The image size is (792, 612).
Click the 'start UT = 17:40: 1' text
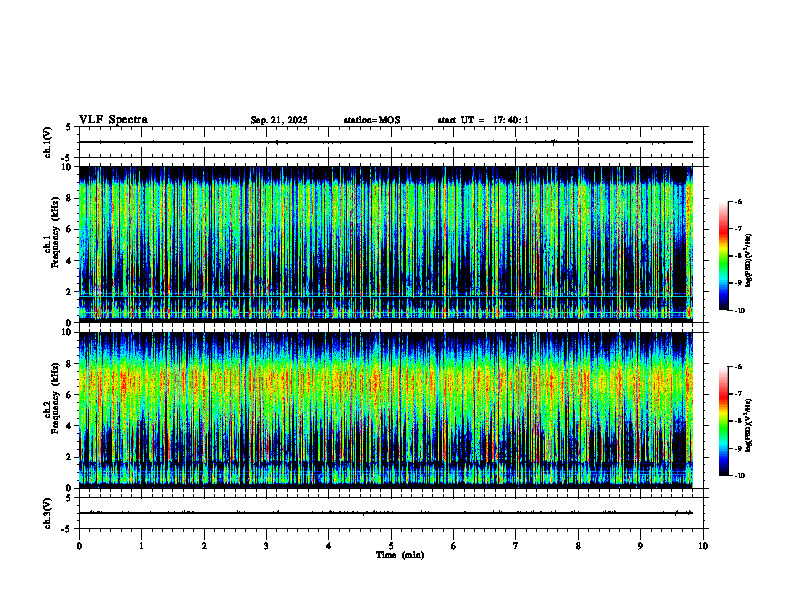click(x=483, y=120)
